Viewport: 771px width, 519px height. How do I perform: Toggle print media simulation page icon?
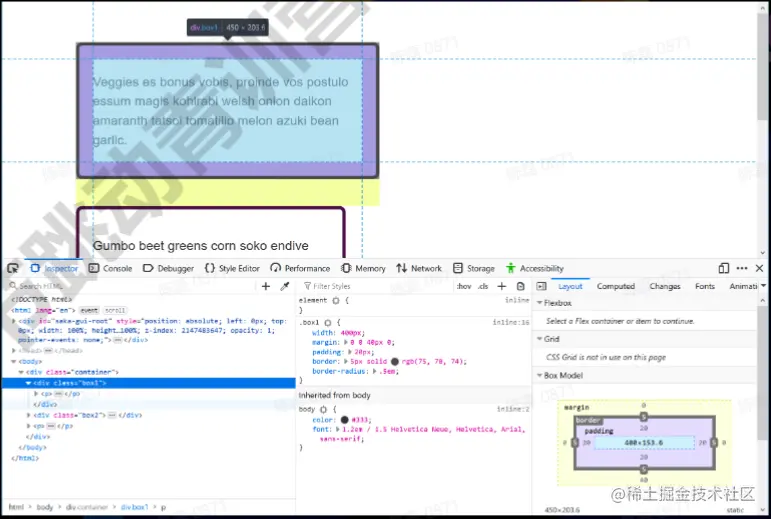click(521, 286)
